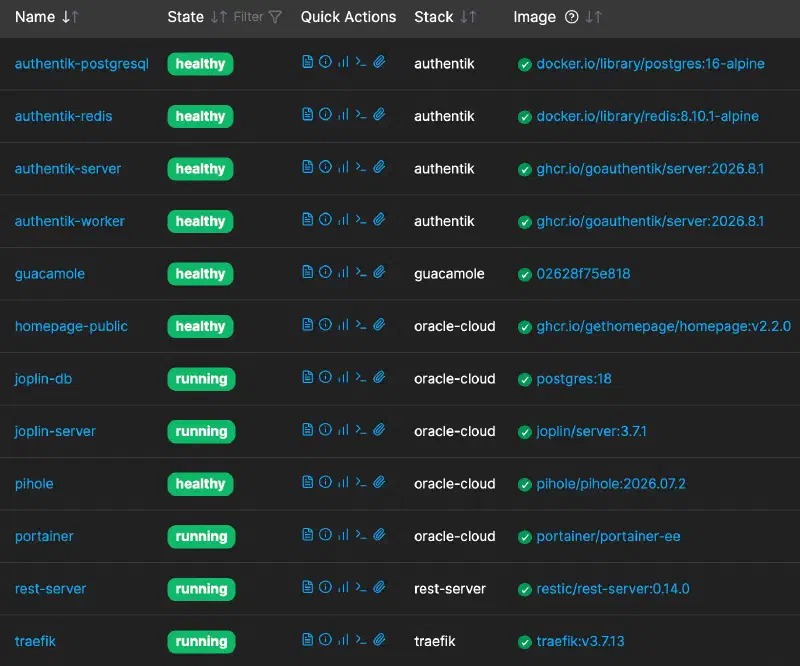Open exec console for traefik
Screen dimensions: 800x666
click(x=361, y=639)
